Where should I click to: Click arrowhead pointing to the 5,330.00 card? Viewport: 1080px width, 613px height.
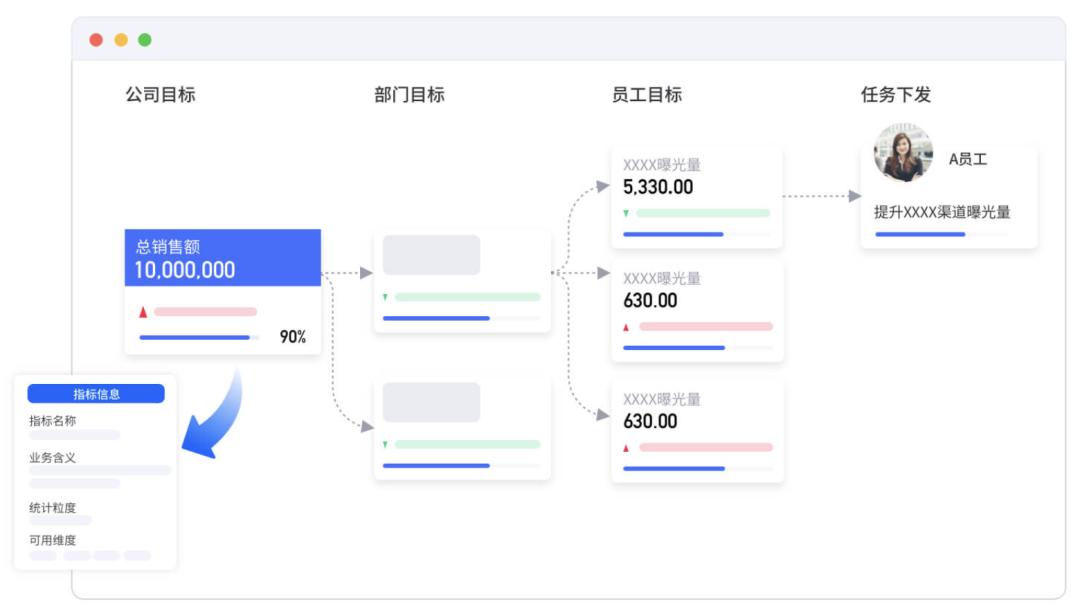602,186
